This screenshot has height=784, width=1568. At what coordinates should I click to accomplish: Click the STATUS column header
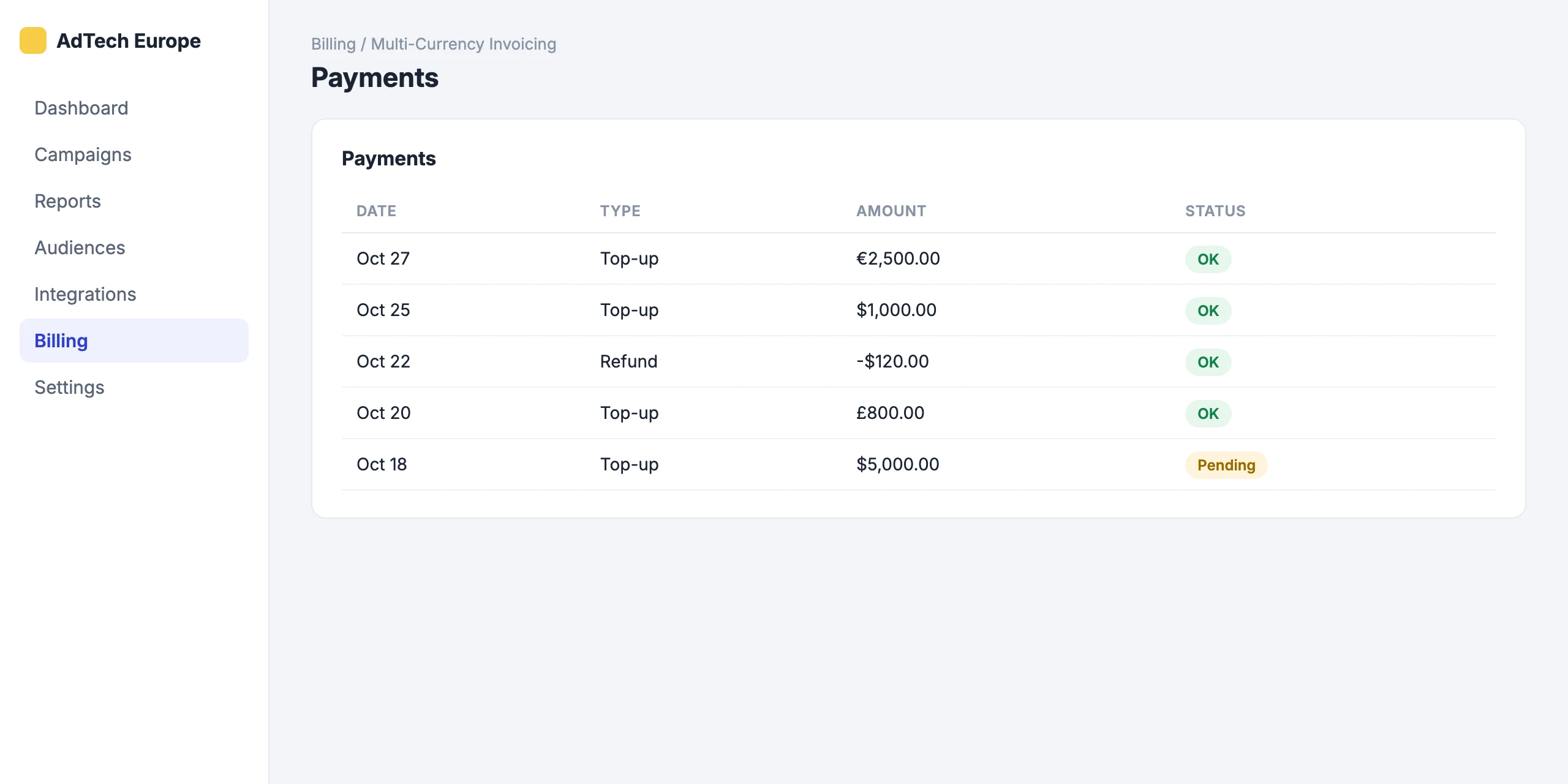[x=1215, y=211]
